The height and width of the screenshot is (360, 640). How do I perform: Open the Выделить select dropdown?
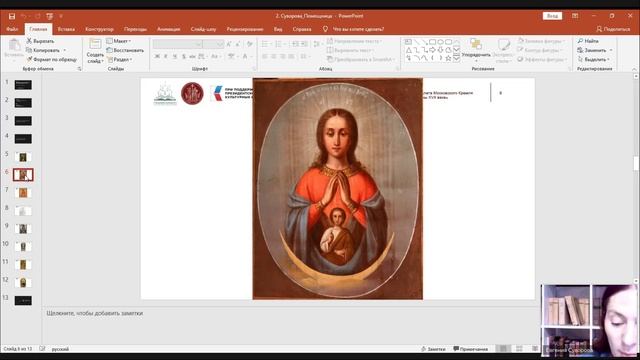pos(594,60)
